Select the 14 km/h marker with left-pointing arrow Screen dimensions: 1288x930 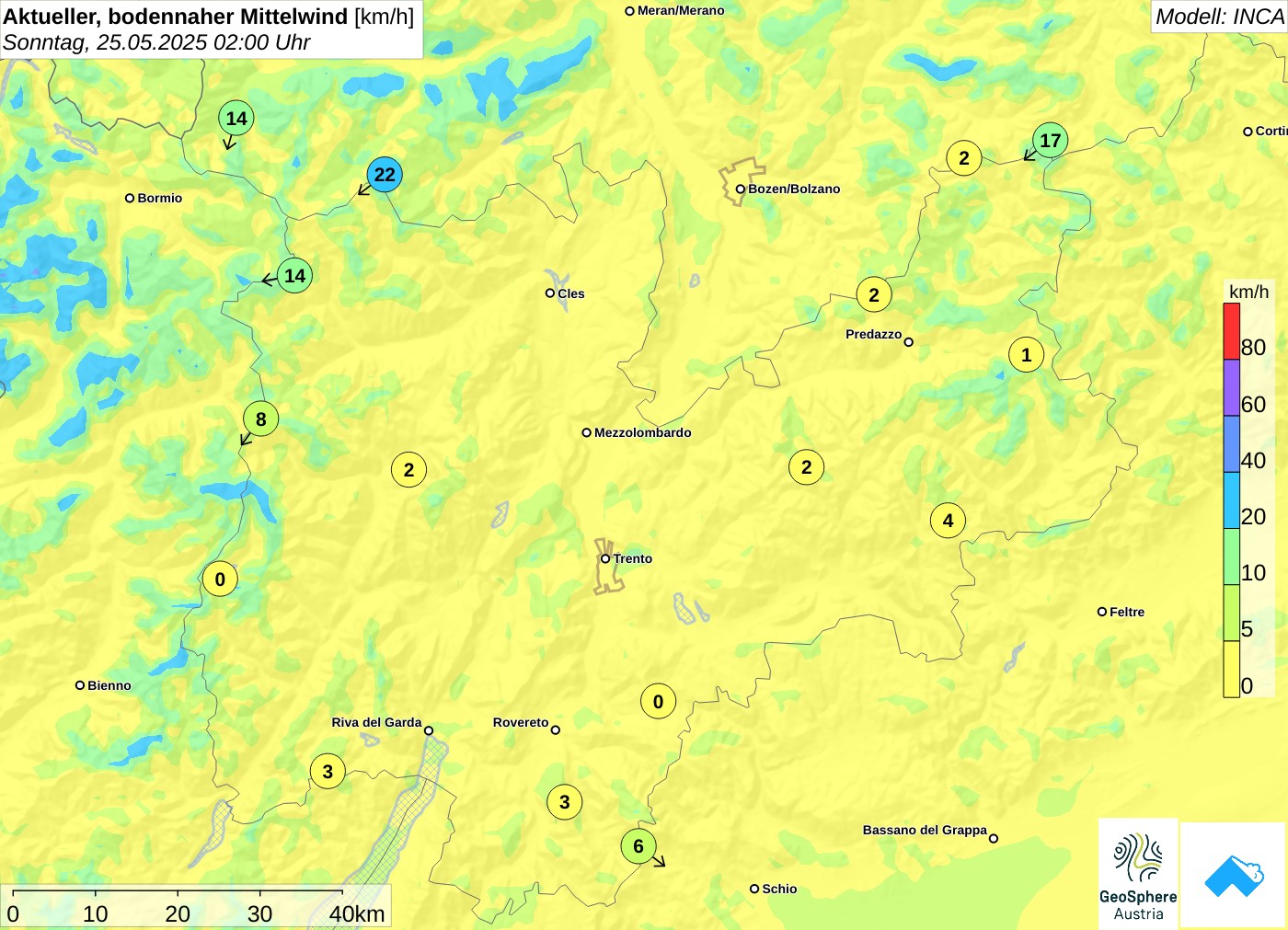pyautogui.click(x=294, y=276)
